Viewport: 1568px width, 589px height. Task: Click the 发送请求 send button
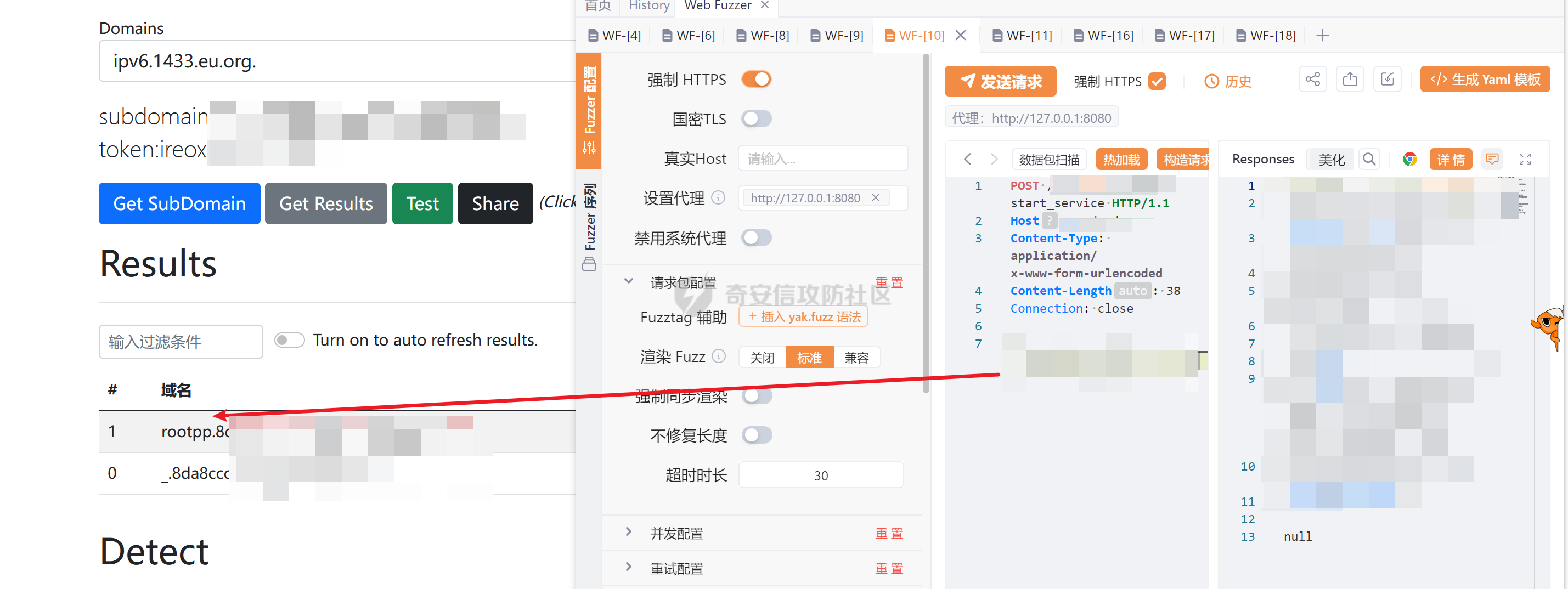coord(1000,81)
